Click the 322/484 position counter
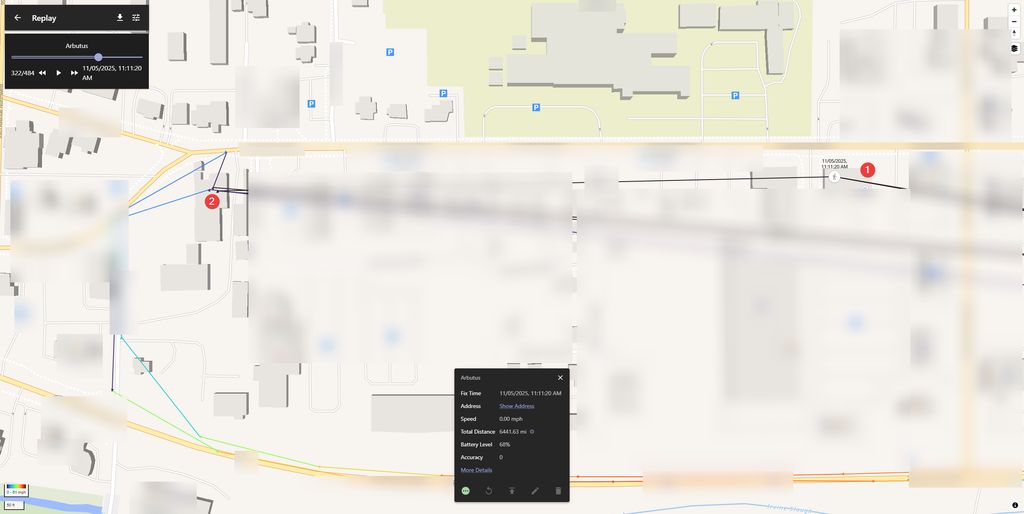Screen dimensions: 1024x514 pos(23,73)
